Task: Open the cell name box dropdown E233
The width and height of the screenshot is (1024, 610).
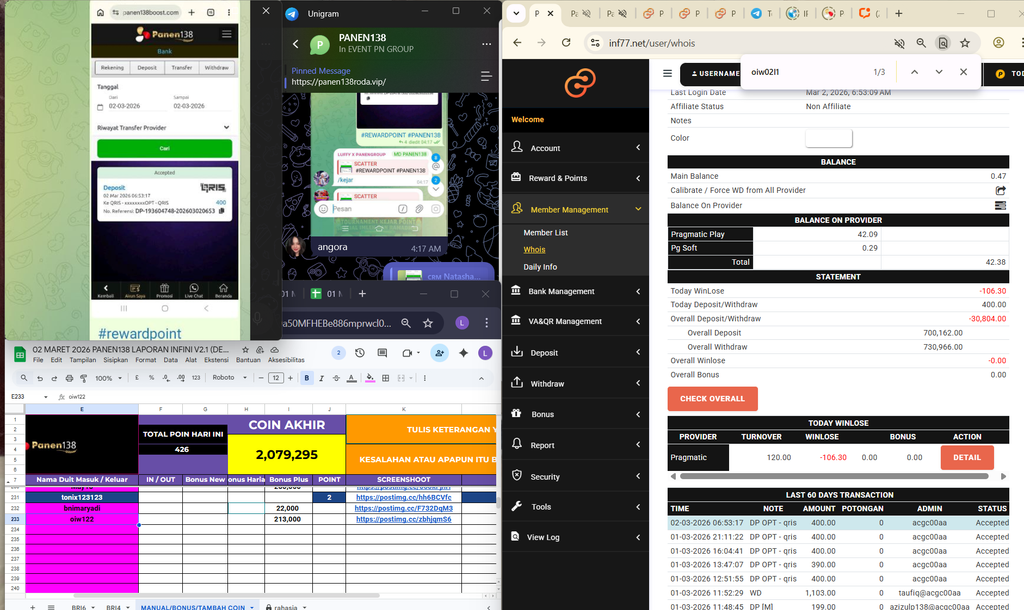Action: pyautogui.click(x=46, y=396)
